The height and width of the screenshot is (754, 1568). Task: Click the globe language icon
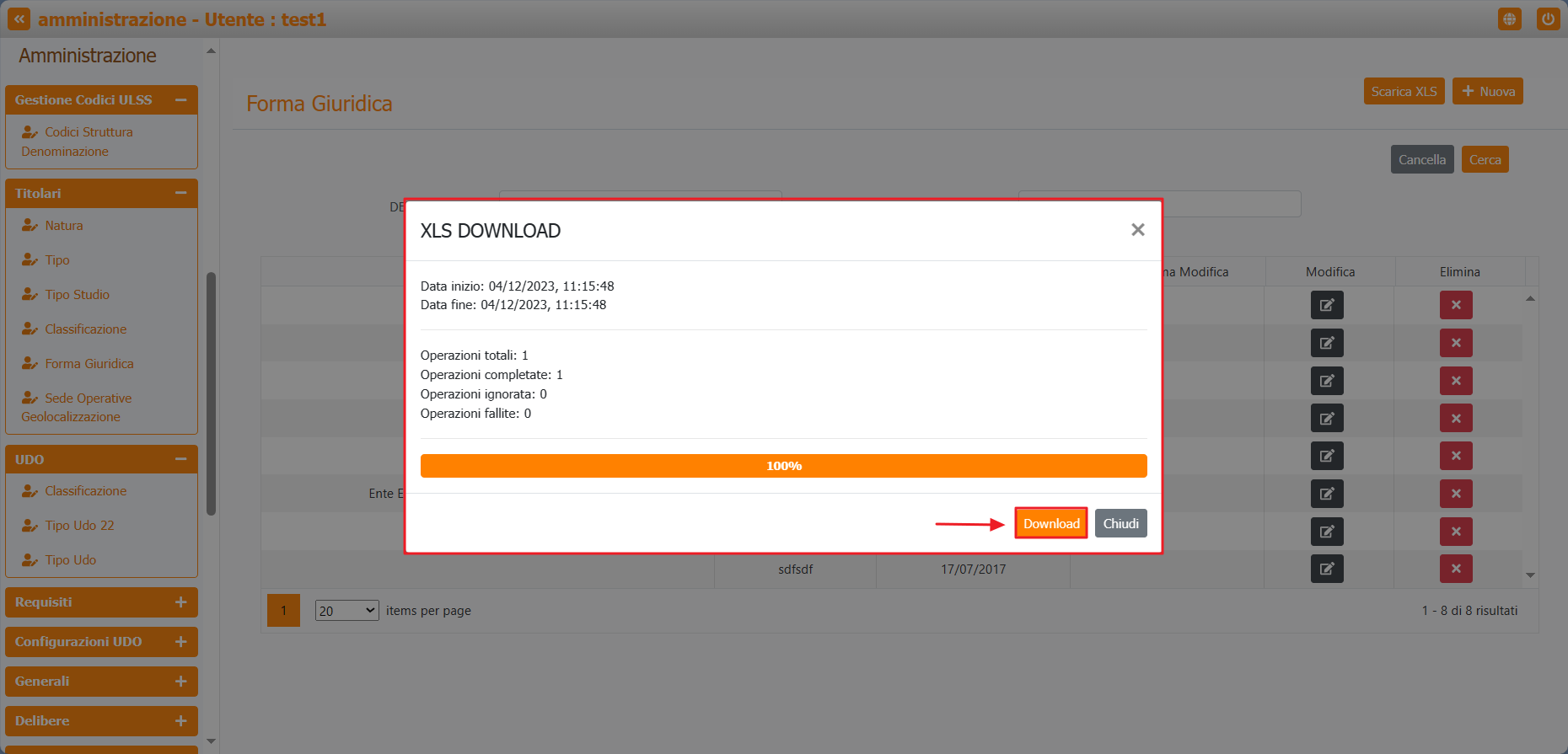coord(1509,19)
